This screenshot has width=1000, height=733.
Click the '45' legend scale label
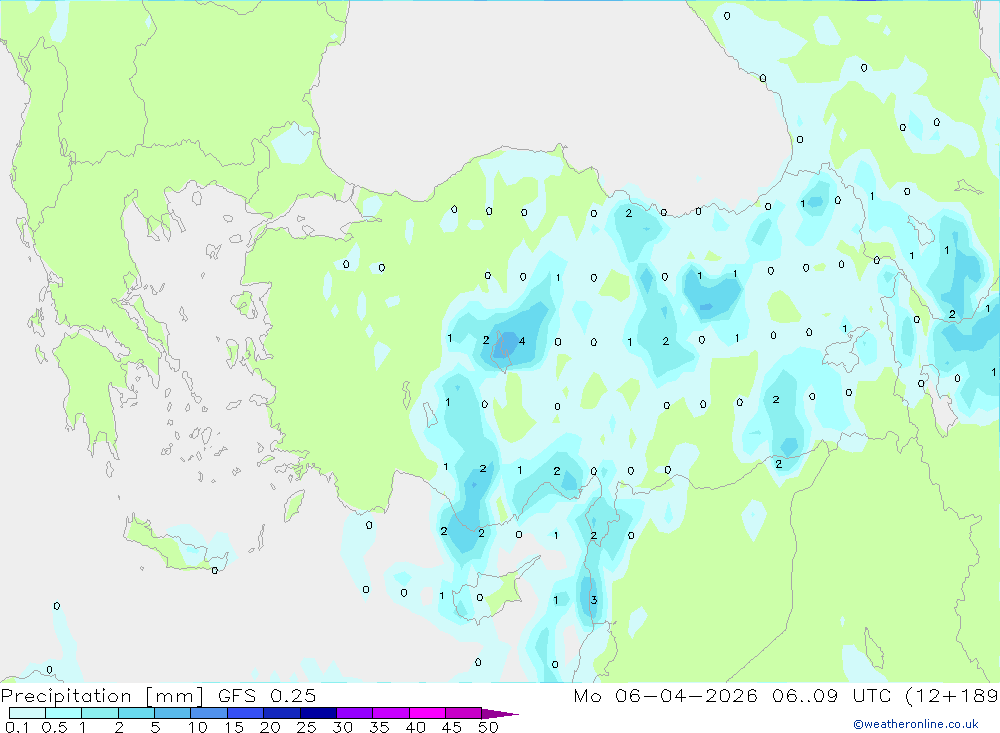pos(452,727)
